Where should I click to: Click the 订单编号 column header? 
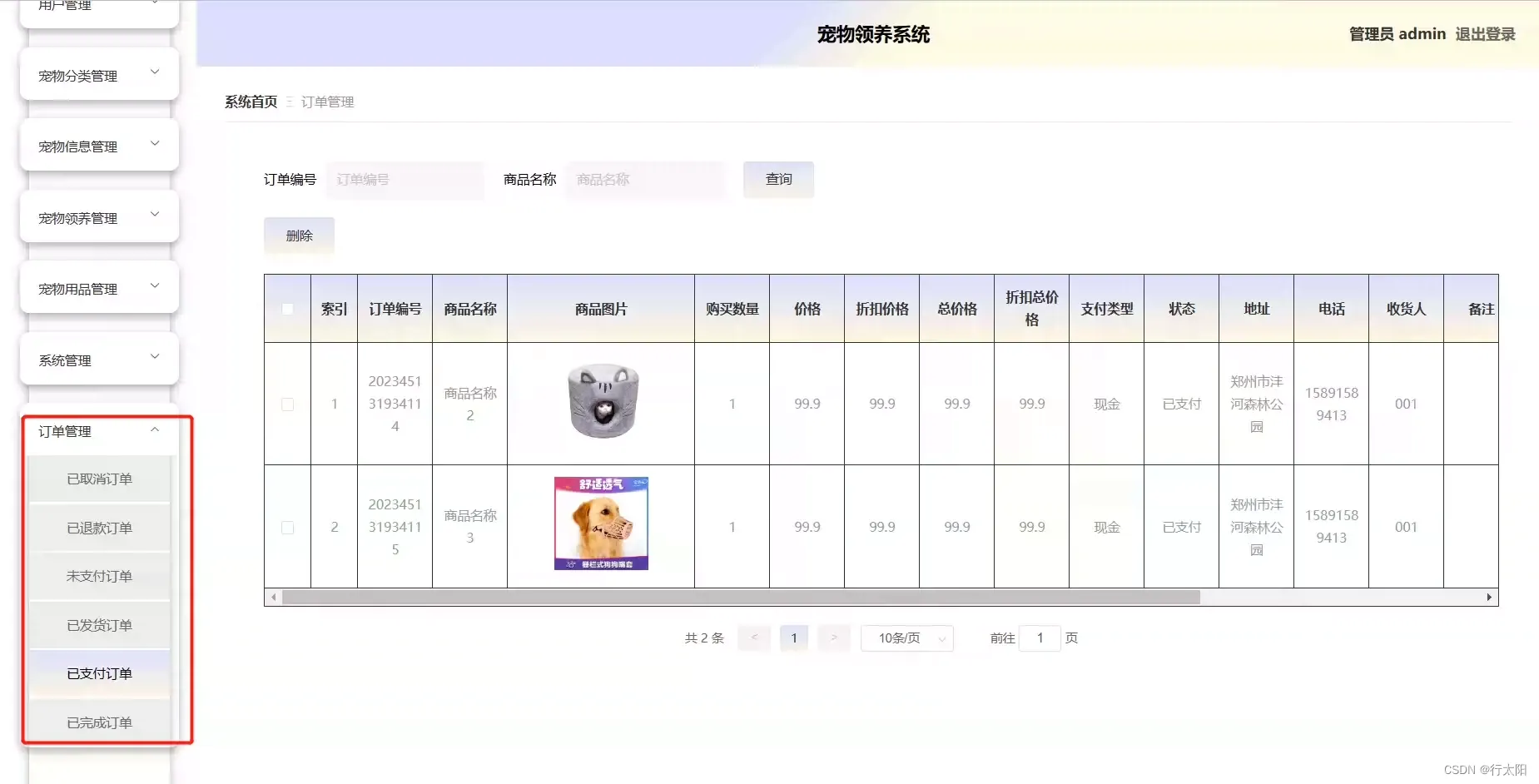[x=395, y=309]
